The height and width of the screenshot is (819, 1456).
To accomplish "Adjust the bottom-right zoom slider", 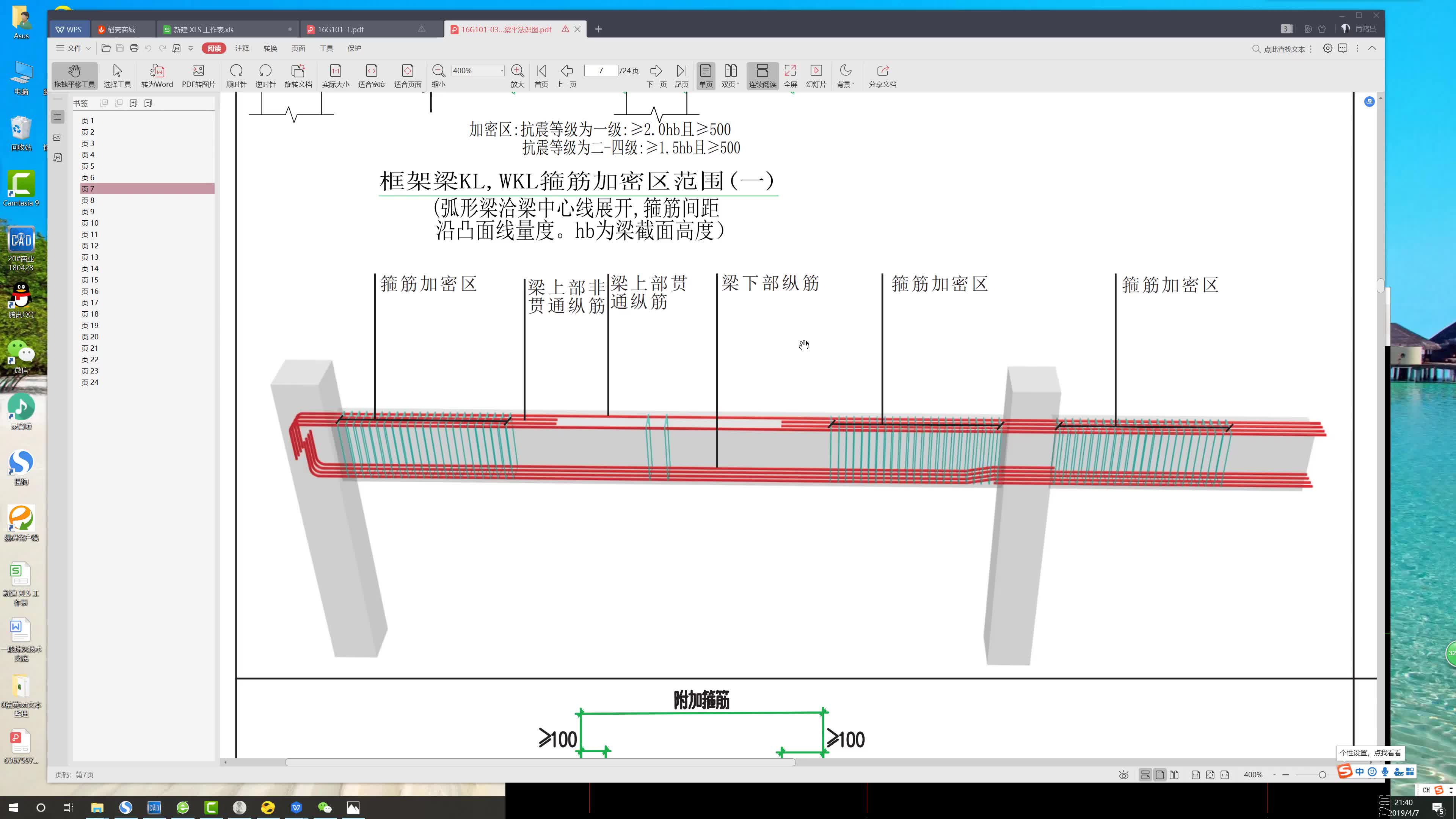I will pyautogui.click(x=1321, y=775).
